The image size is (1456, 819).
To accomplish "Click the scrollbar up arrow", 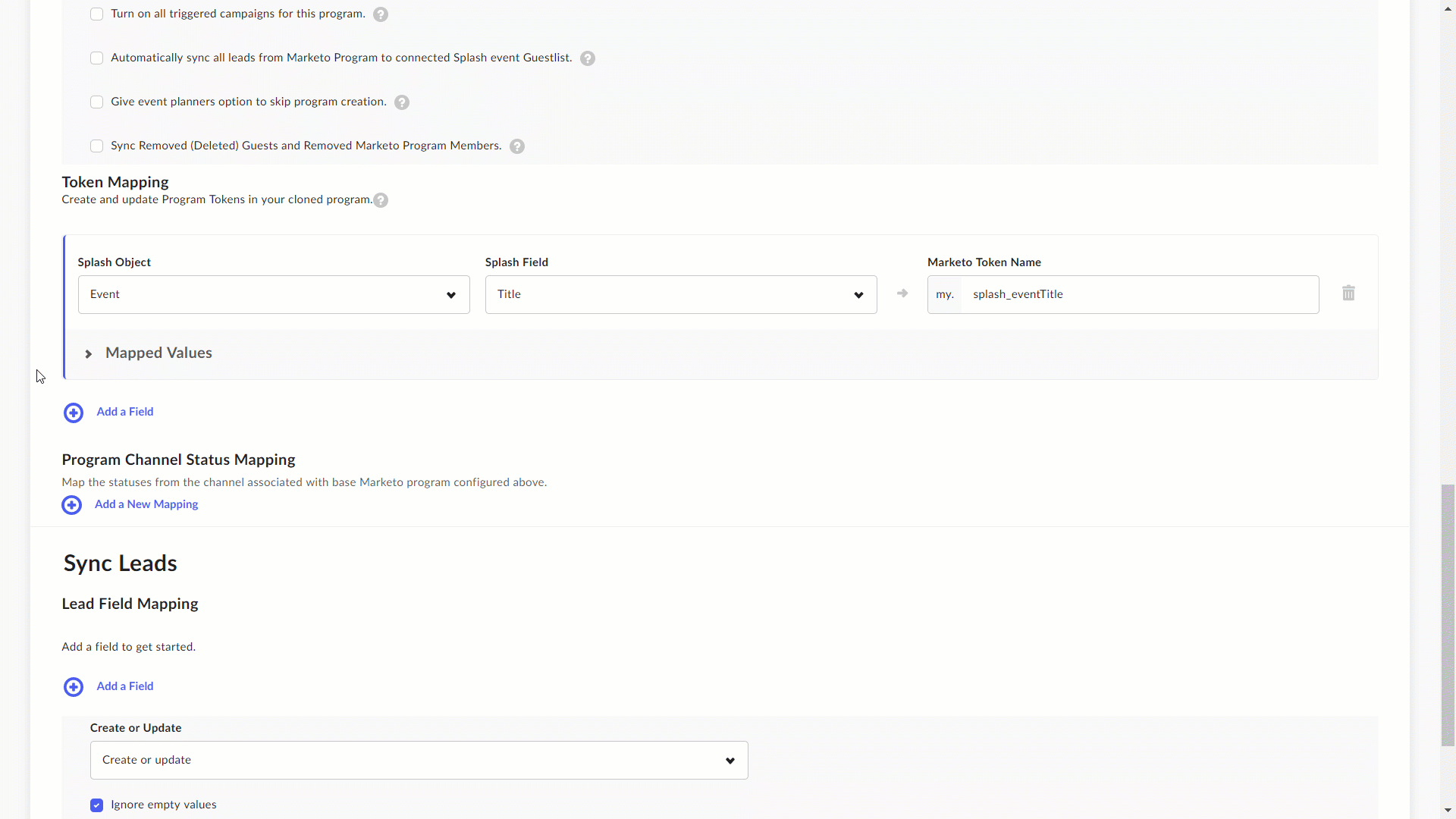I will [1448, 8].
